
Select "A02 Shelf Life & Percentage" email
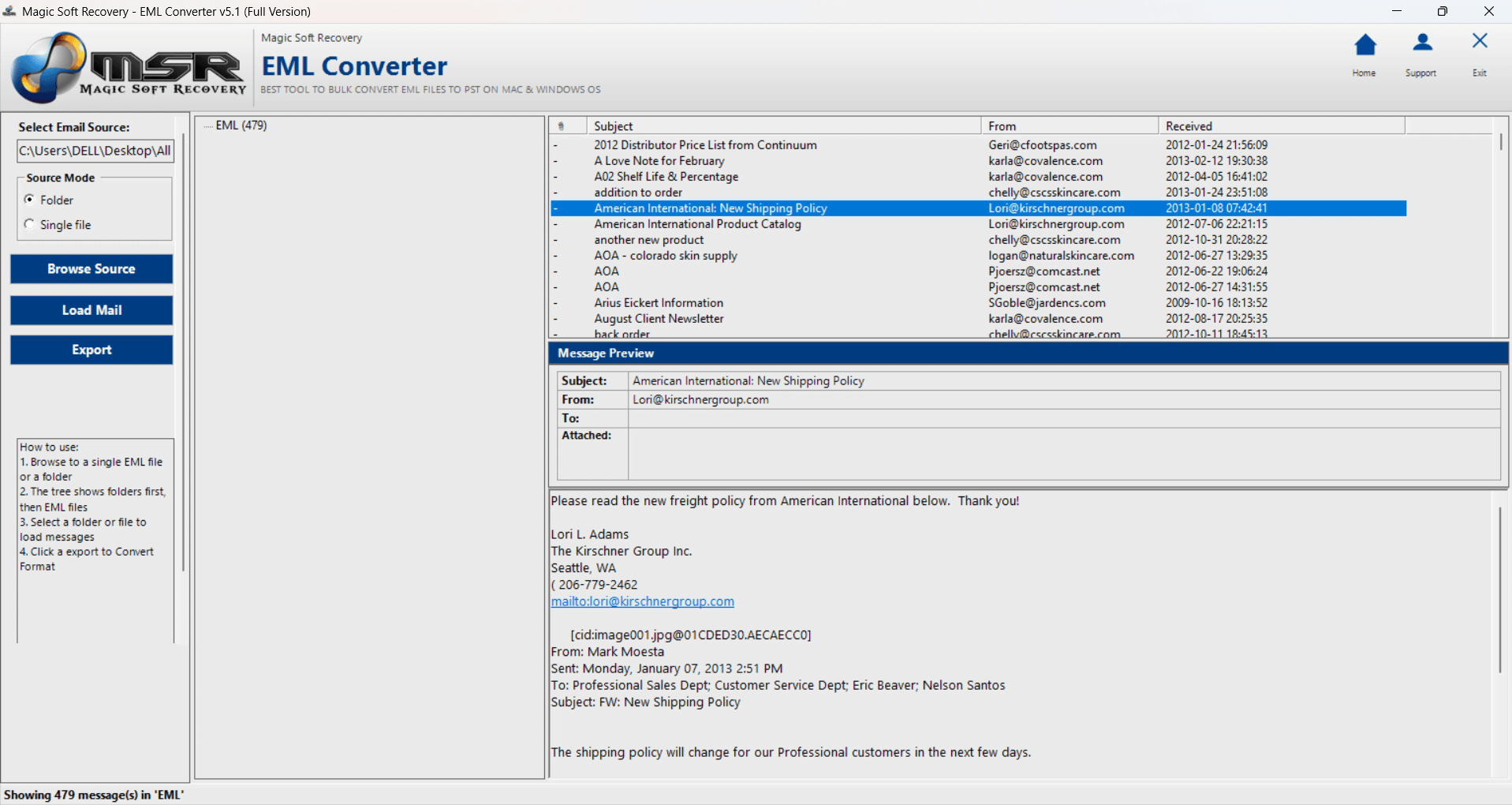pos(978,177)
